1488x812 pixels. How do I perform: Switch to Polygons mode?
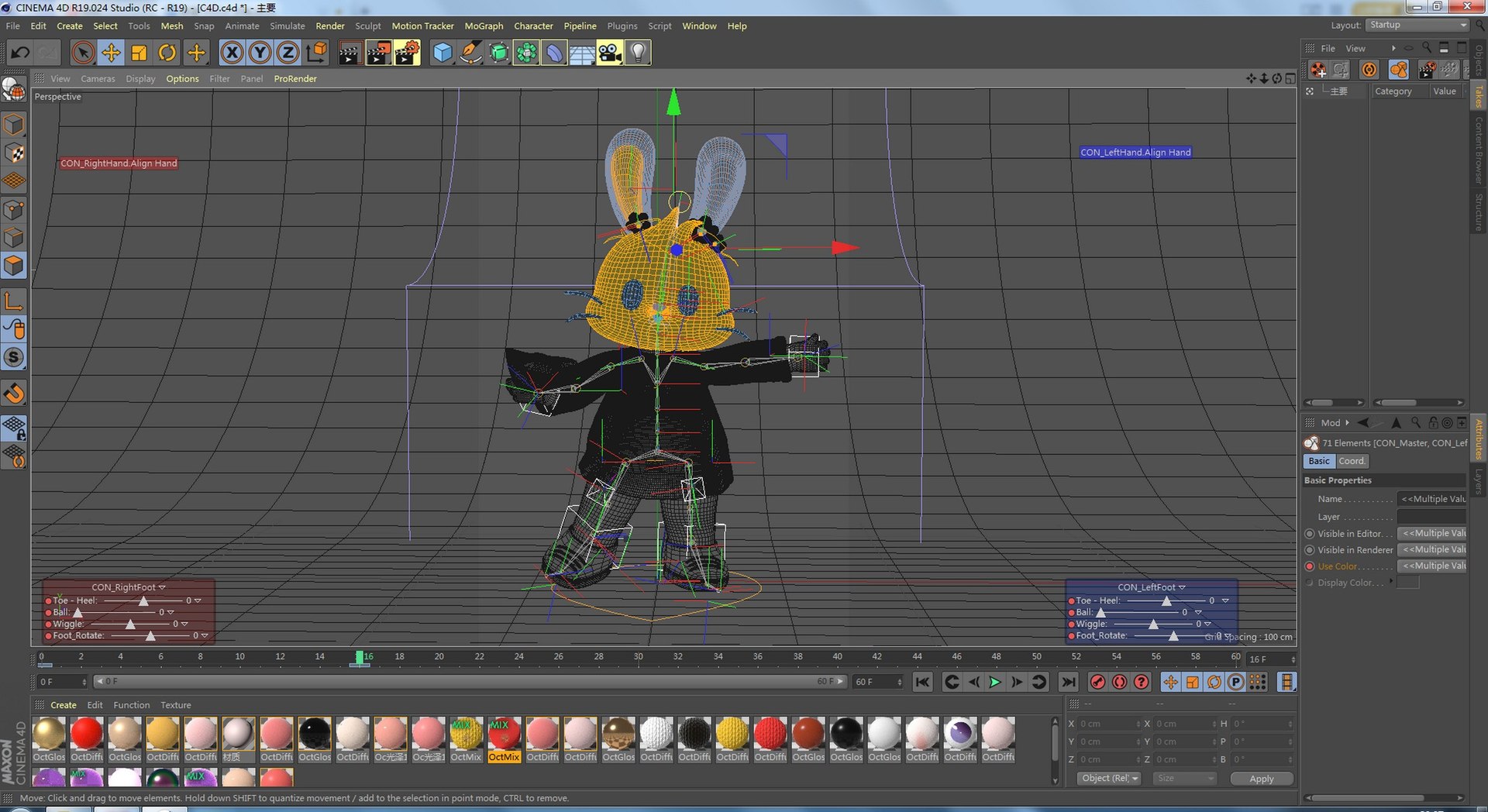tap(14, 266)
